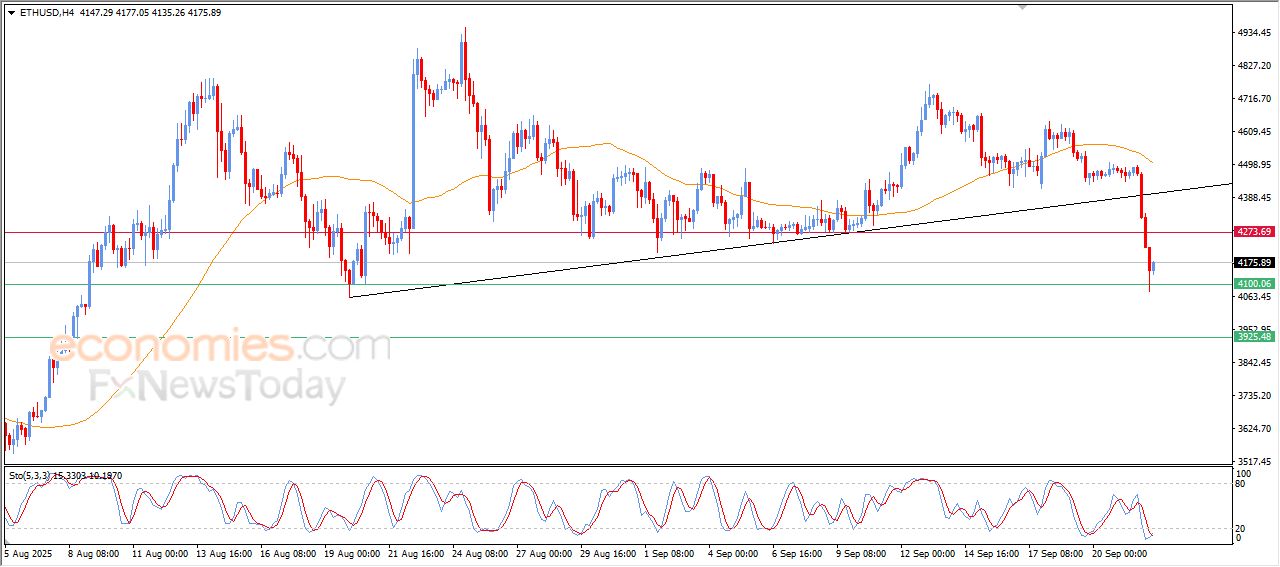Select the red 4273.69 price label
Image resolution: width=1280 pixels, height=567 pixels.
click(x=1254, y=232)
